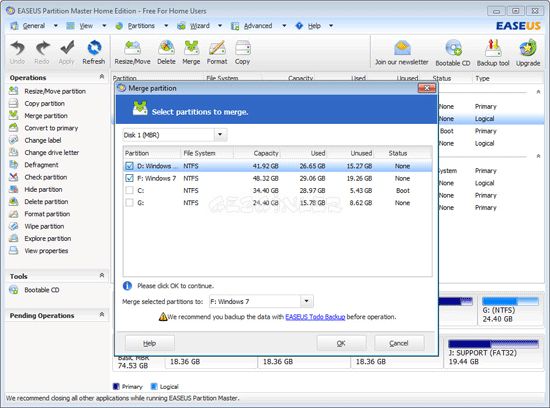This screenshot has width=550, height=408.
Task: Close the Merge partition dialog
Action: (427, 88)
